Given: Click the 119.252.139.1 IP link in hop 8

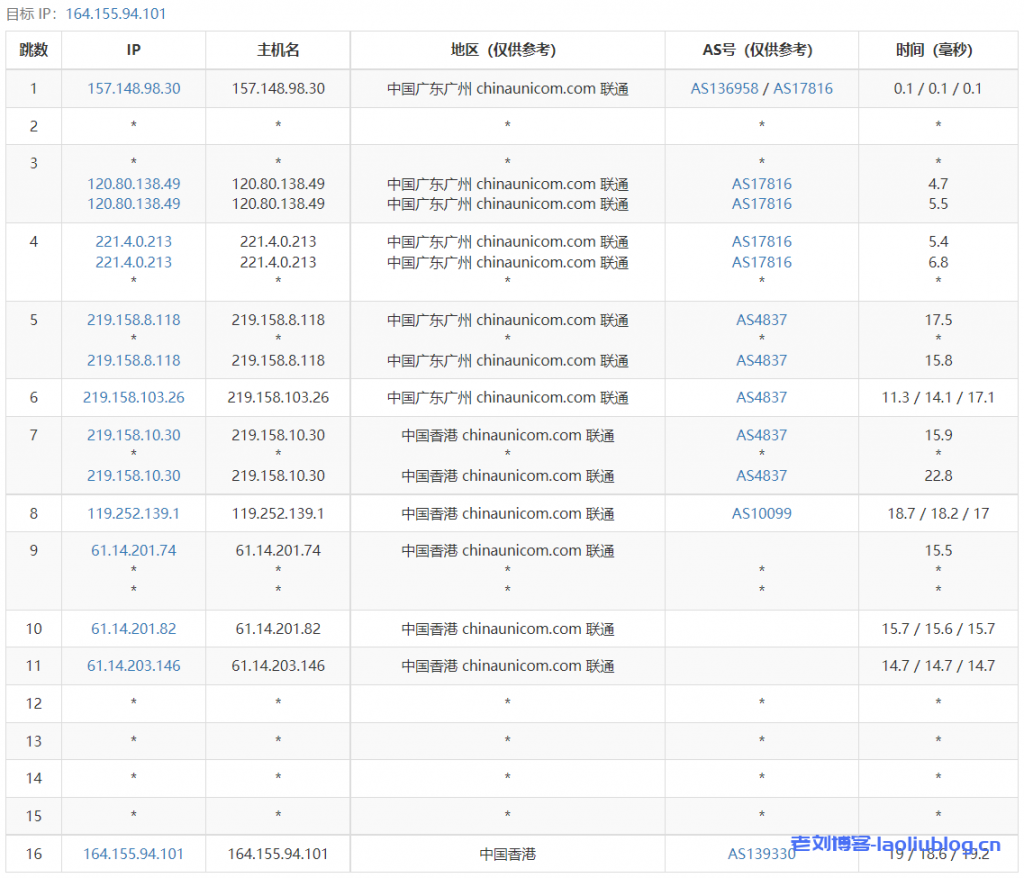Looking at the screenshot, I should [134, 513].
